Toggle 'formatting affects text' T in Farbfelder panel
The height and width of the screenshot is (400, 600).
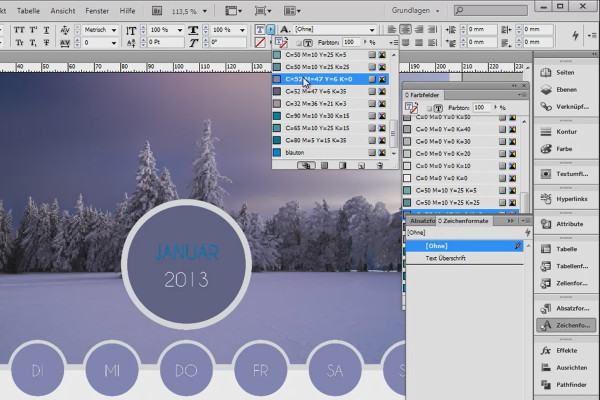click(x=439, y=108)
